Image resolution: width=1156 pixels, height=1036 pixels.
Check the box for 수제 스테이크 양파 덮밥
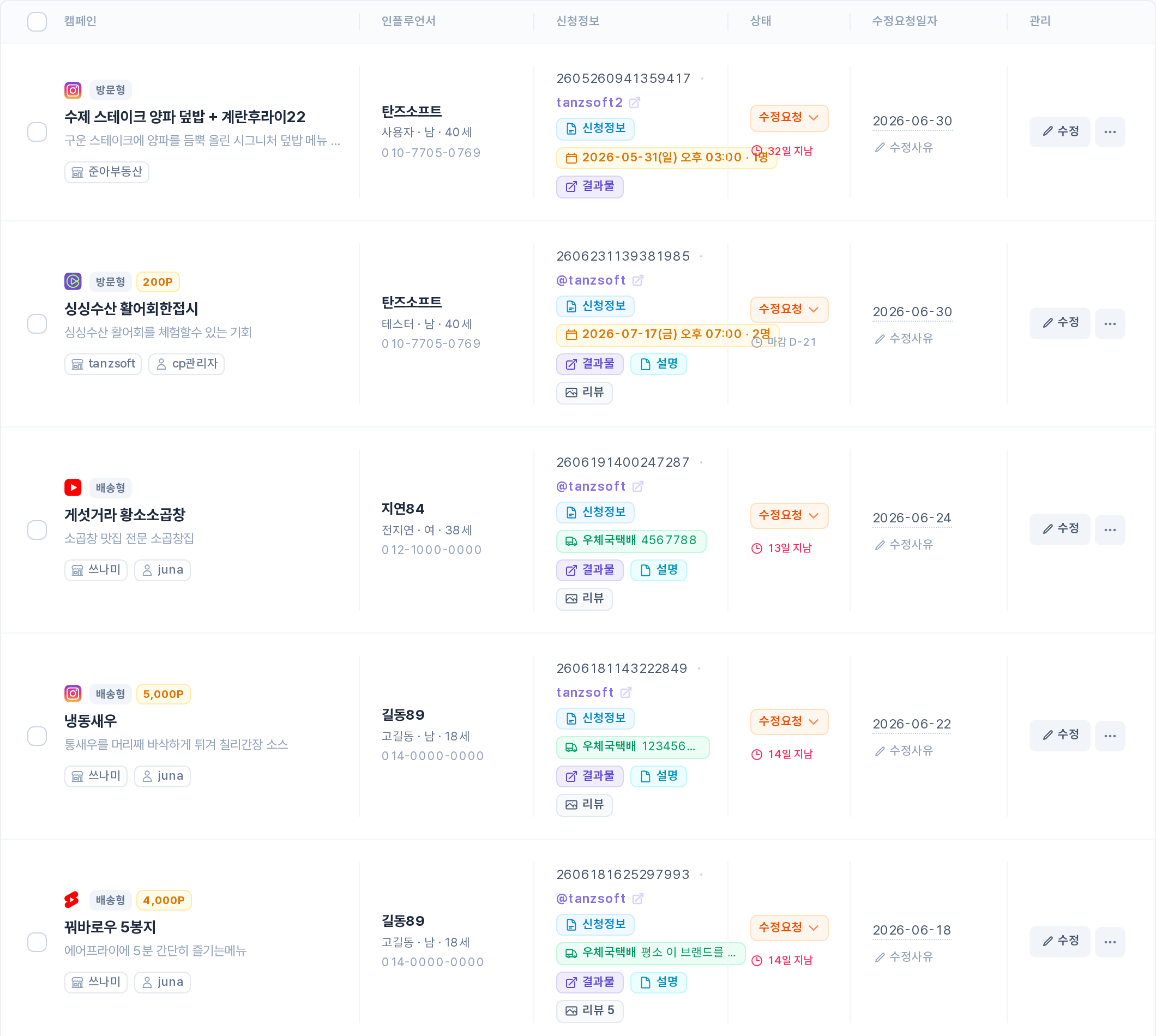(x=37, y=131)
